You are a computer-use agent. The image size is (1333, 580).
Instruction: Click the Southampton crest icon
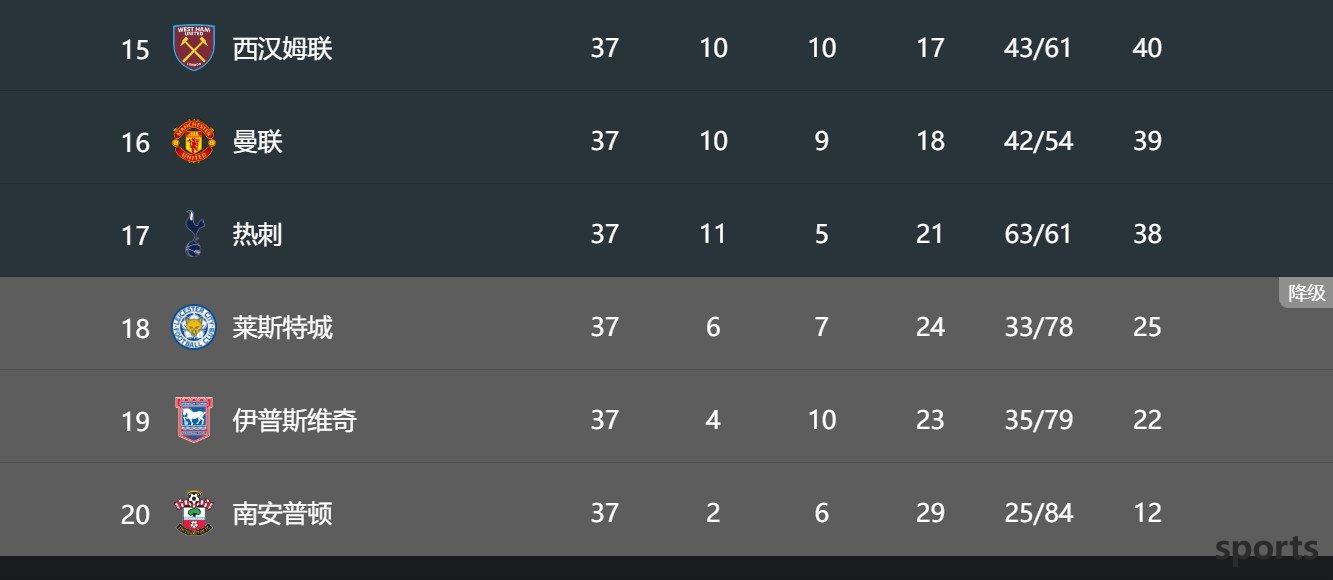coord(194,513)
